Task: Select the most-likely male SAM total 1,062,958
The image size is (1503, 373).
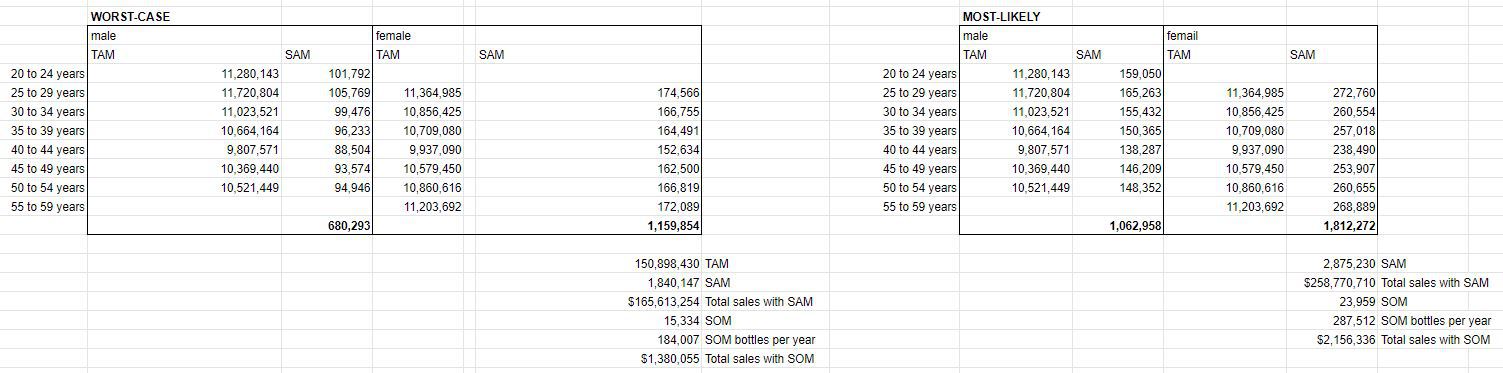Action: (x=1118, y=226)
